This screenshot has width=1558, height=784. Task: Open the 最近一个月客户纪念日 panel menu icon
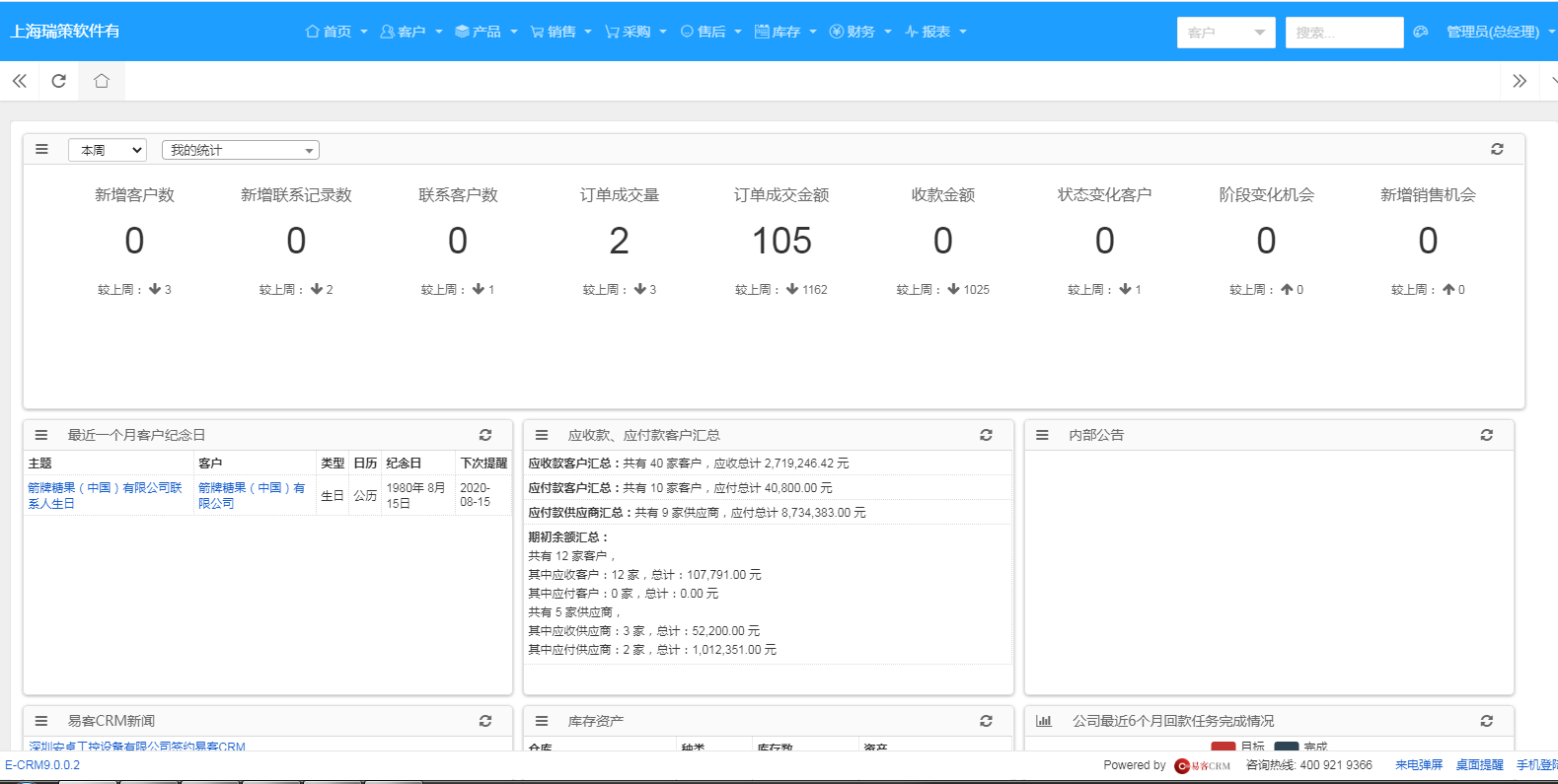click(x=41, y=435)
